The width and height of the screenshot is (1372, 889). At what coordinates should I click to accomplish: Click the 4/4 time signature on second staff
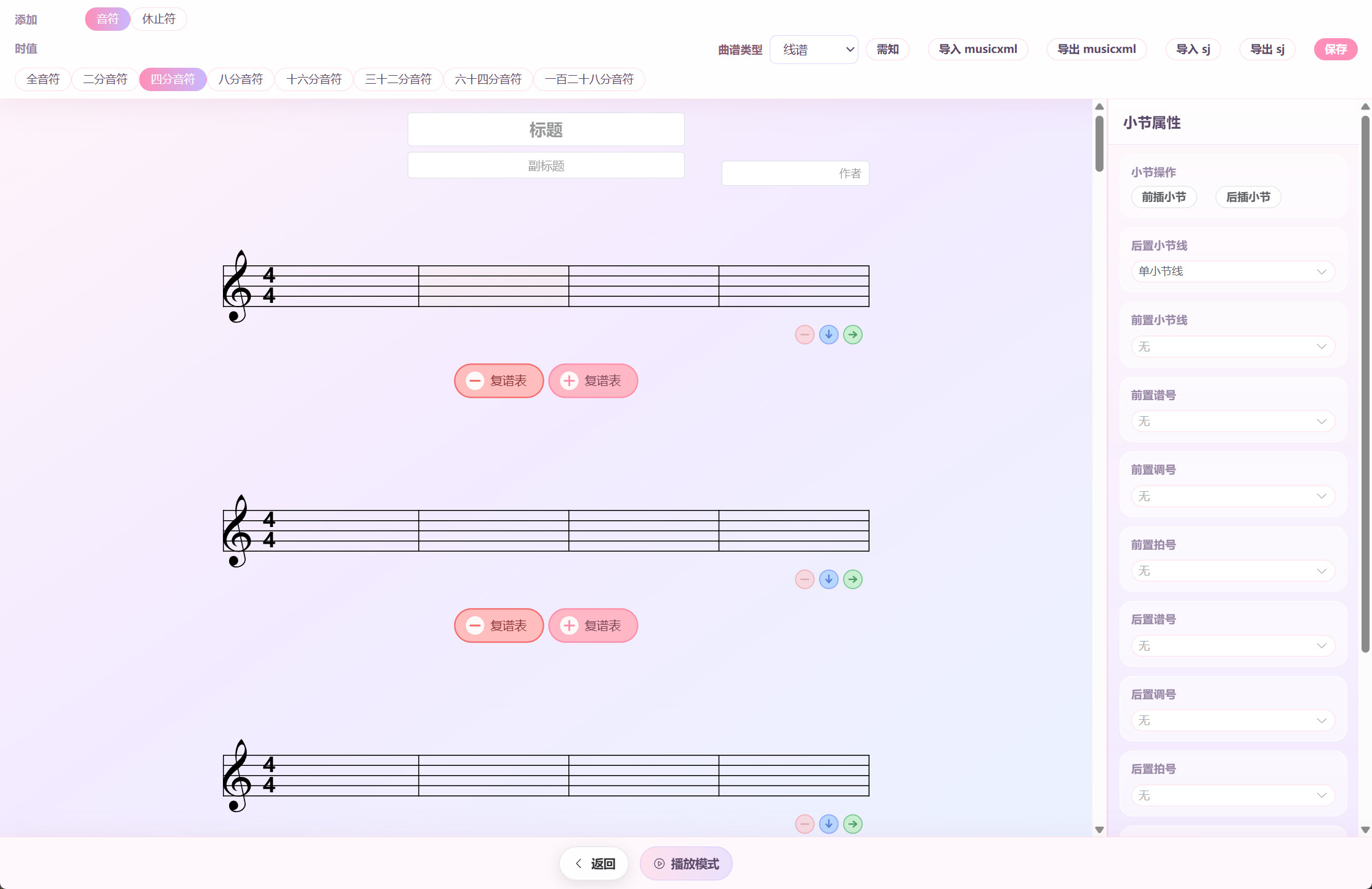click(x=269, y=530)
